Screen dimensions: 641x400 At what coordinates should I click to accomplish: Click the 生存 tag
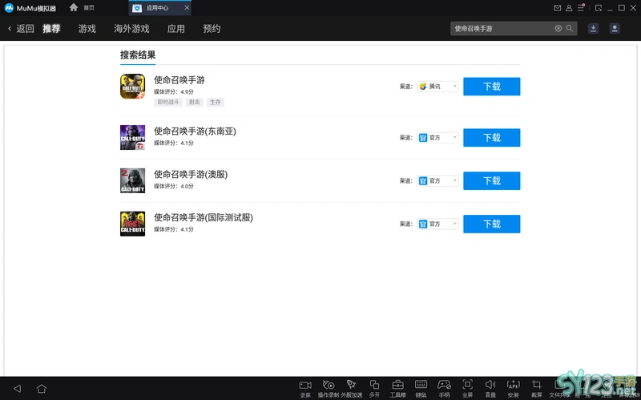pos(215,102)
